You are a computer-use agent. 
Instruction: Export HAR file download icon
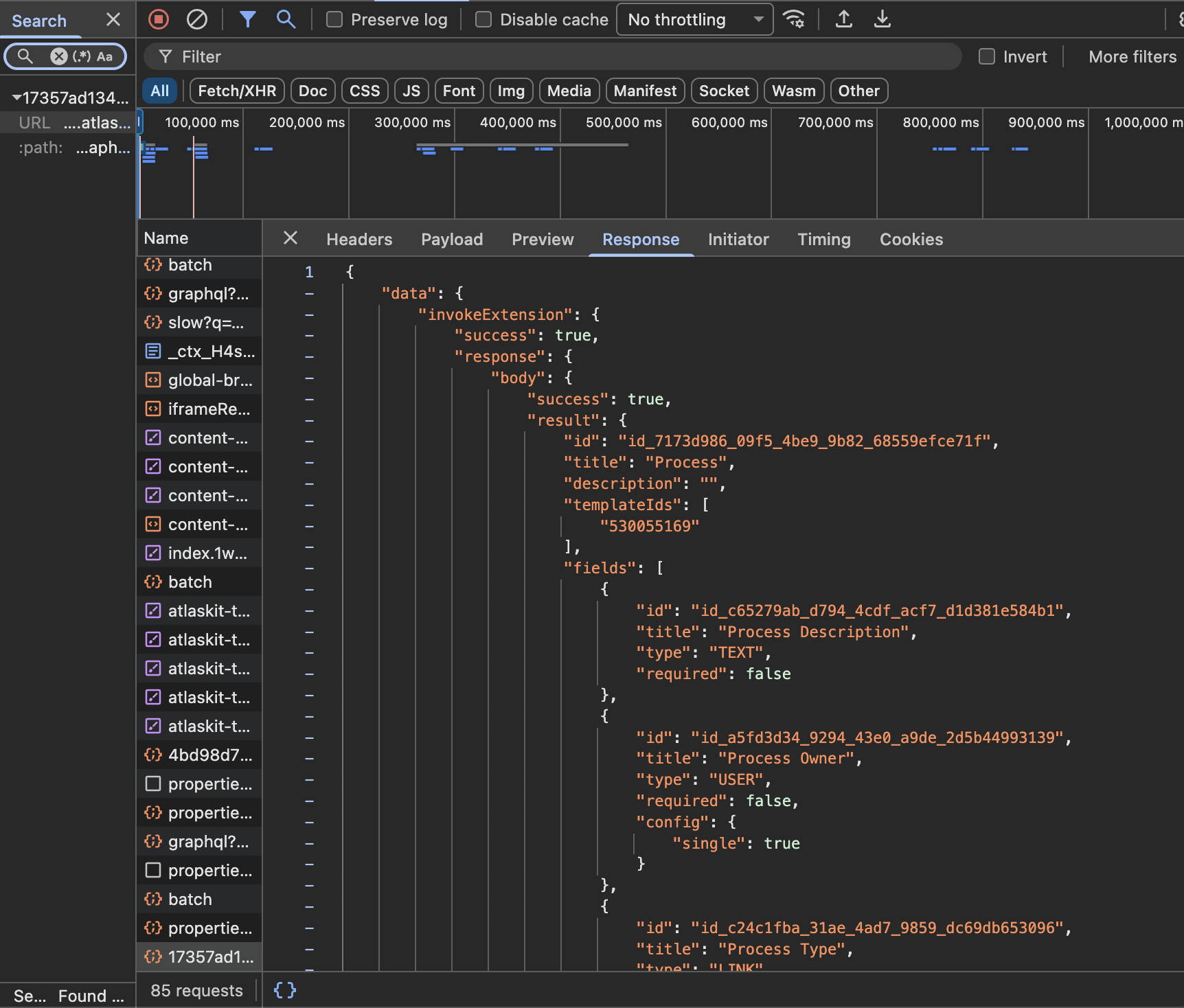[x=883, y=19]
